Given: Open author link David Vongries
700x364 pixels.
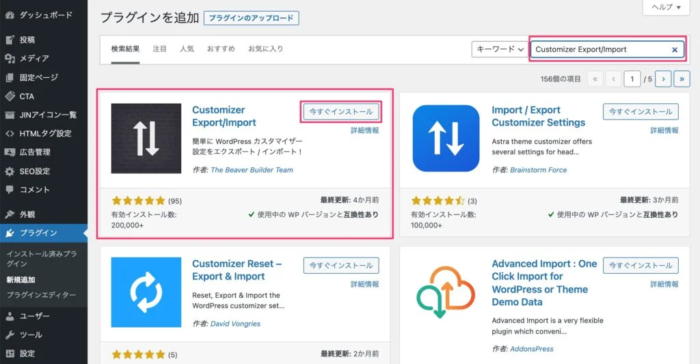Looking at the screenshot, I should point(235,323).
